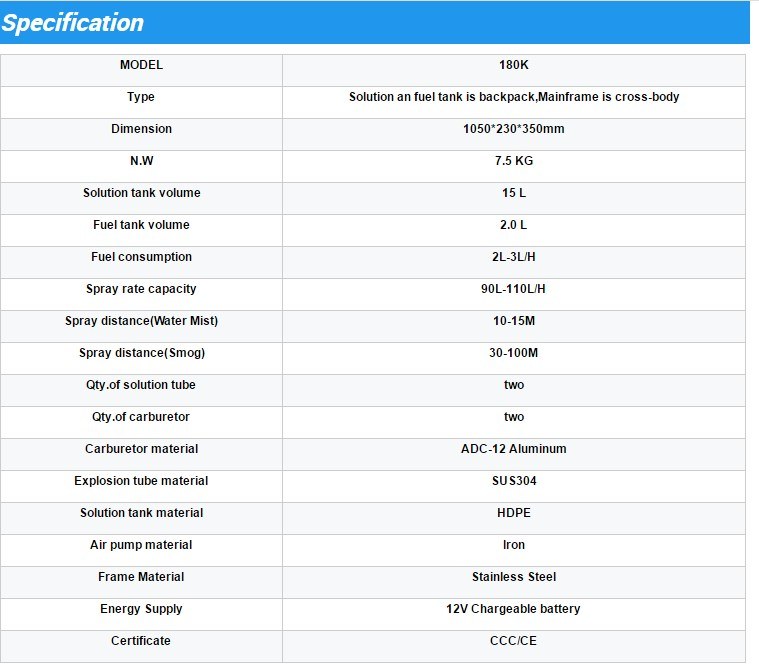The image size is (759, 666).
Task: Click the SUS304 explosion tube value
Action: tap(514, 481)
